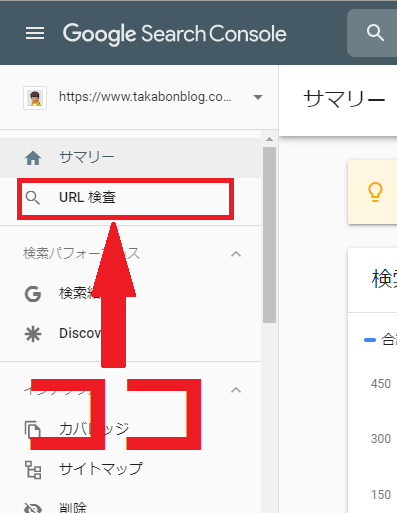Click the sidebar scrollbar up arrow
397x513 pixels.
pyautogui.click(x=269, y=139)
